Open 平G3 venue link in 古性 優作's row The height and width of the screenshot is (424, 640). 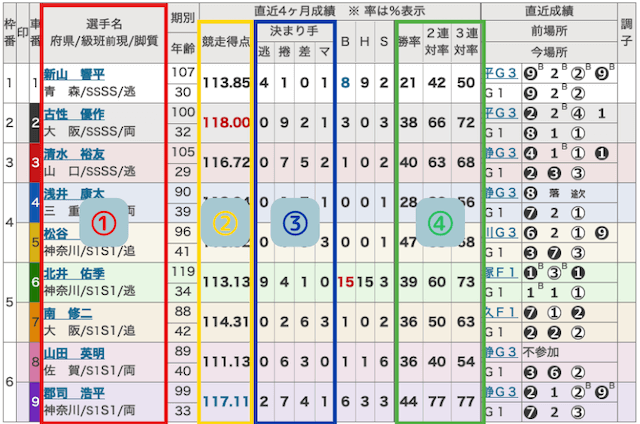(501, 113)
